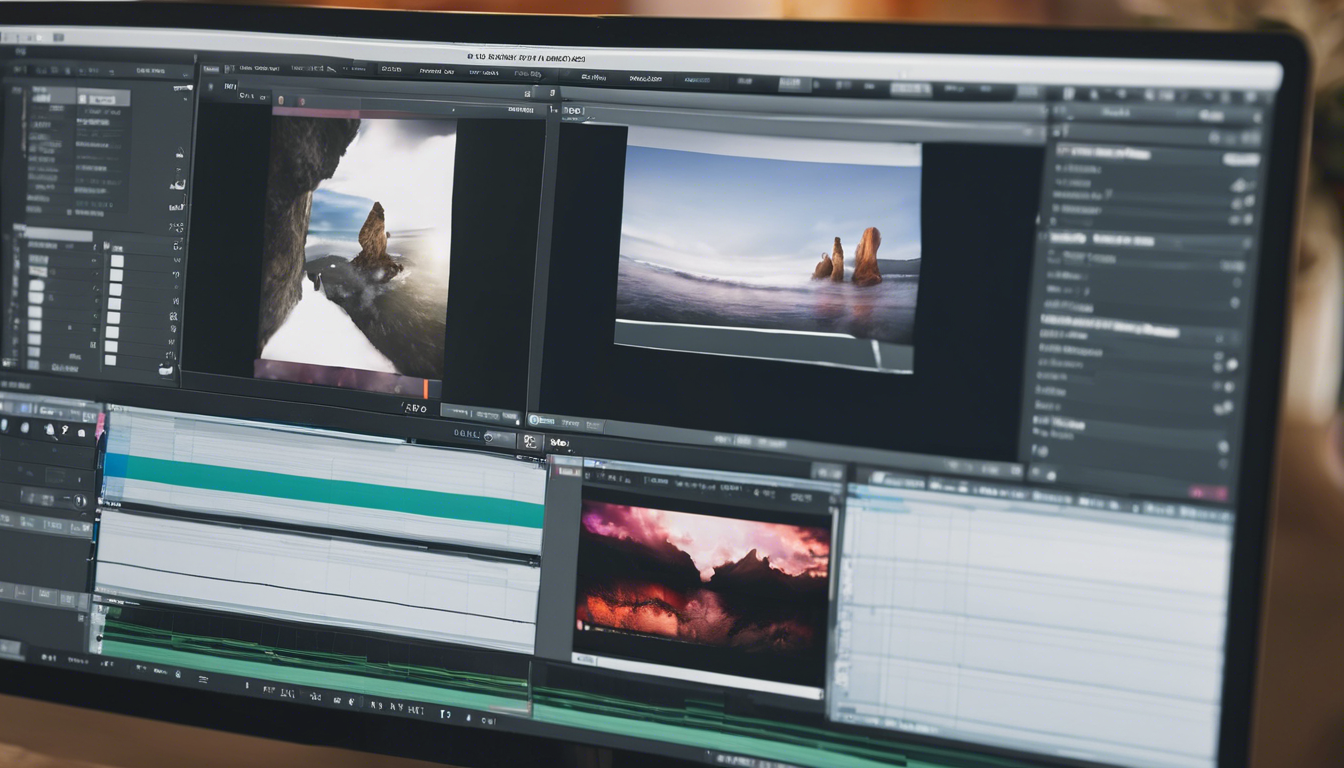Click the orange playhead marker under left viewer
This screenshot has height=768, width=1344.
(425, 389)
